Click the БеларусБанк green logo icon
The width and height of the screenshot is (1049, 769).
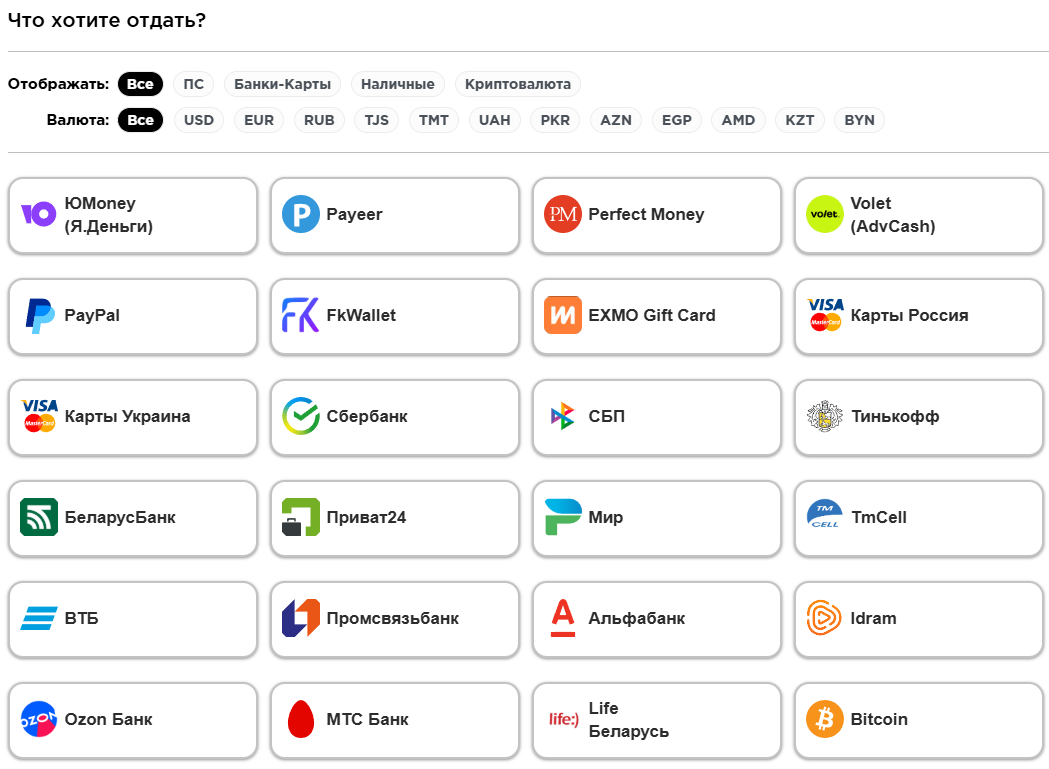(39, 517)
